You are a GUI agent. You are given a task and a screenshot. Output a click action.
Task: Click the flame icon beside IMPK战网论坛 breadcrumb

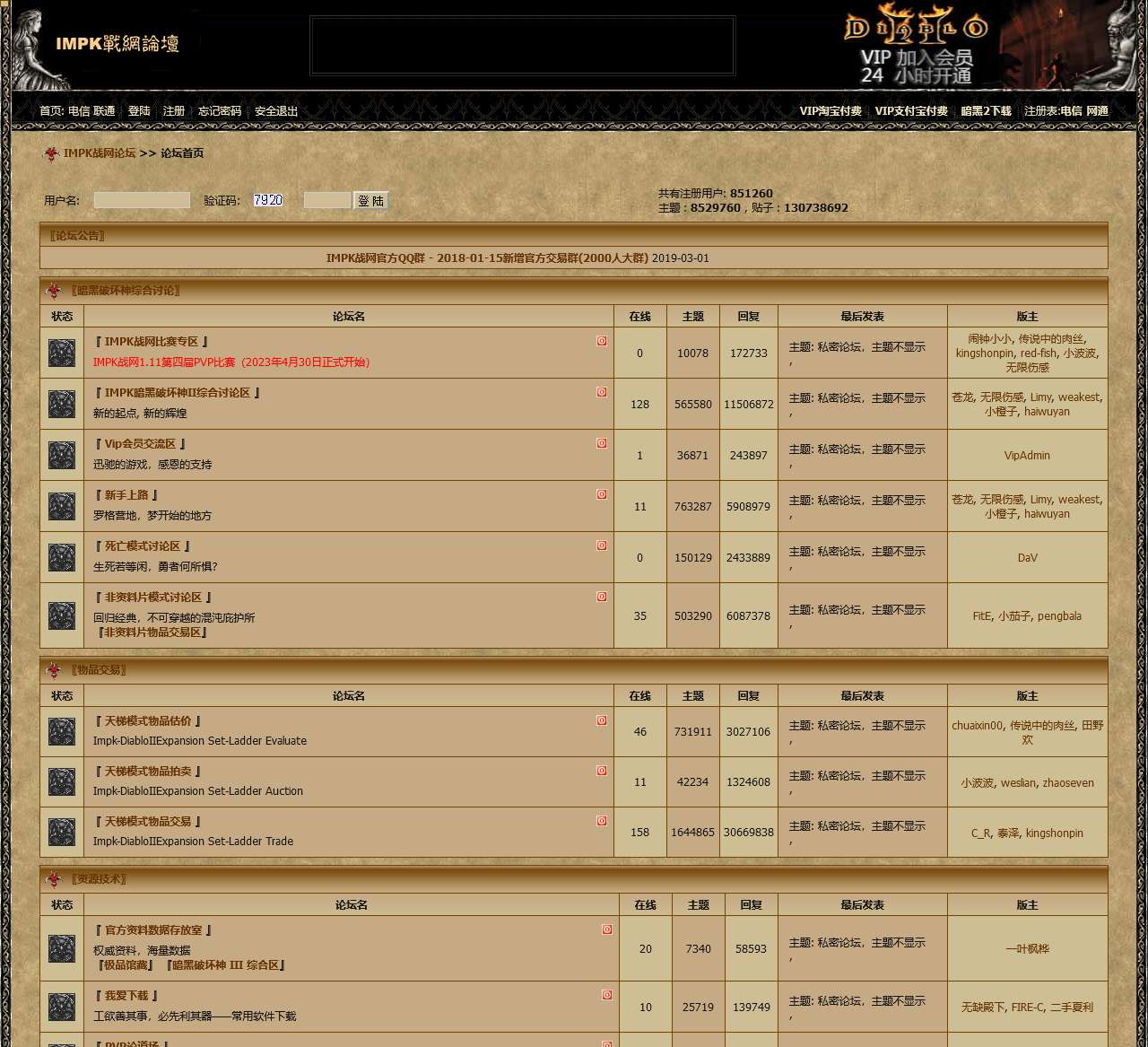click(x=51, y=153)
